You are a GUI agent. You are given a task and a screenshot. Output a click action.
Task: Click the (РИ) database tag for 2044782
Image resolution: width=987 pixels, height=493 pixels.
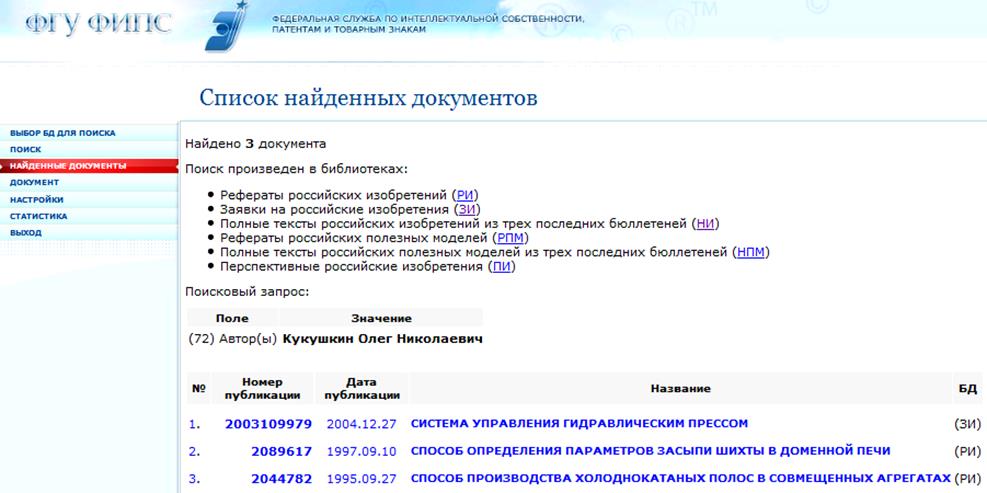pyautogui.click(x=968, y=479)
